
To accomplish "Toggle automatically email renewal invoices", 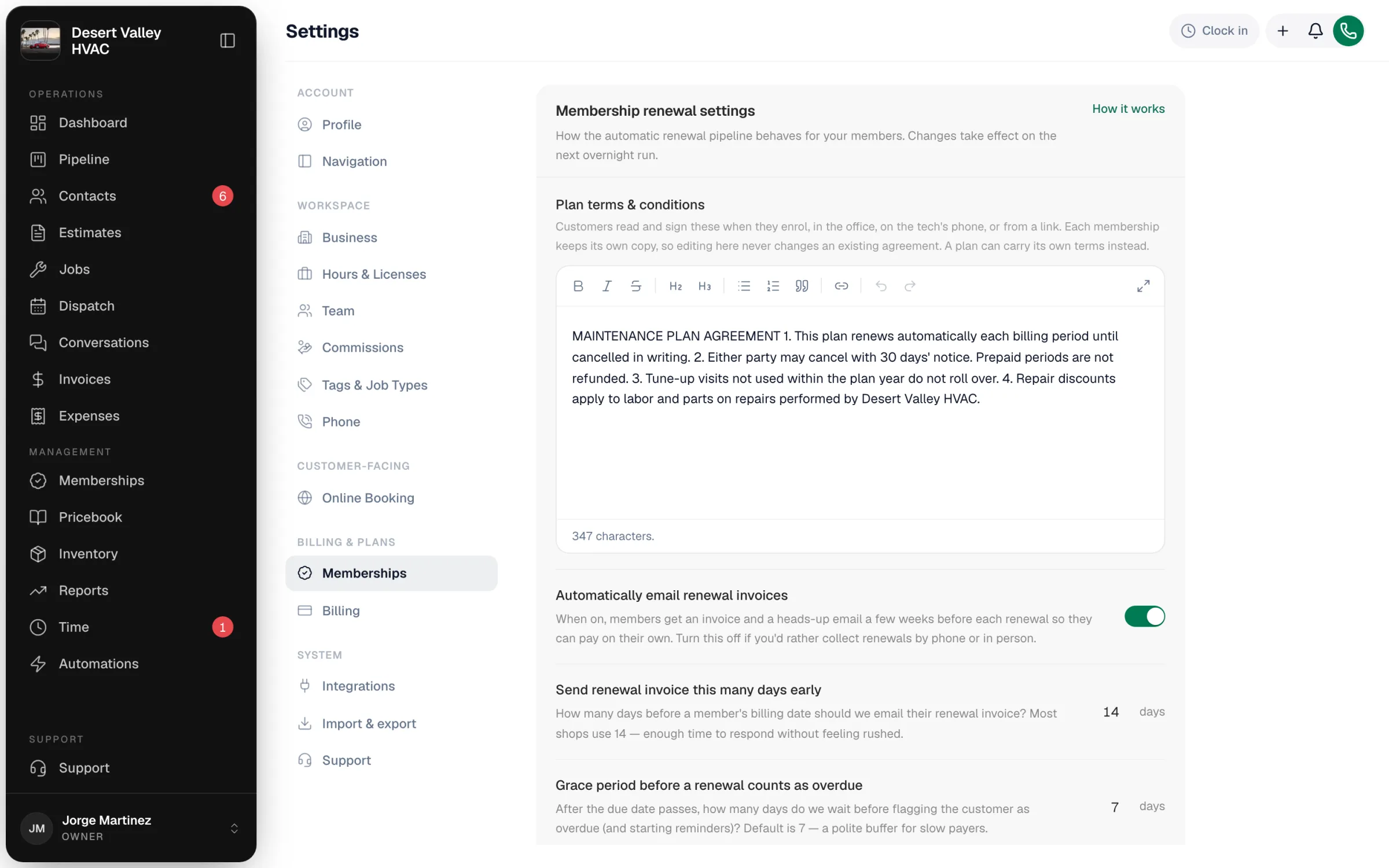I will (x=1144, y=616).
